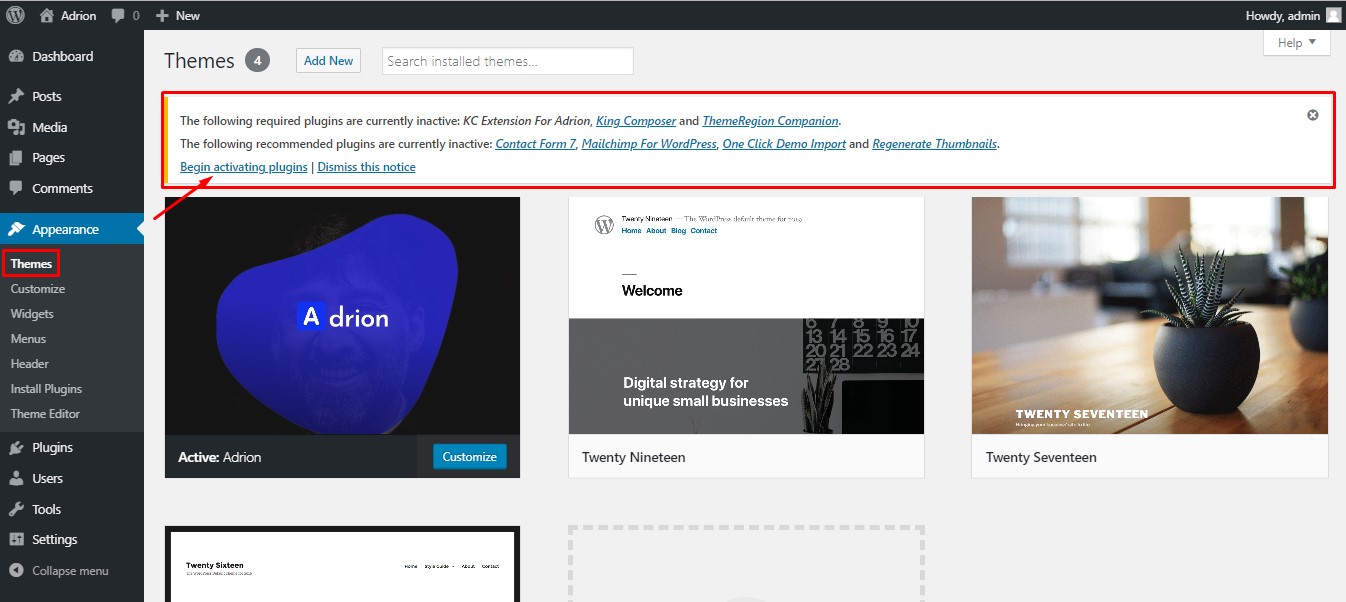
Task: Click Collapse menu text
Action: [70, 571]
